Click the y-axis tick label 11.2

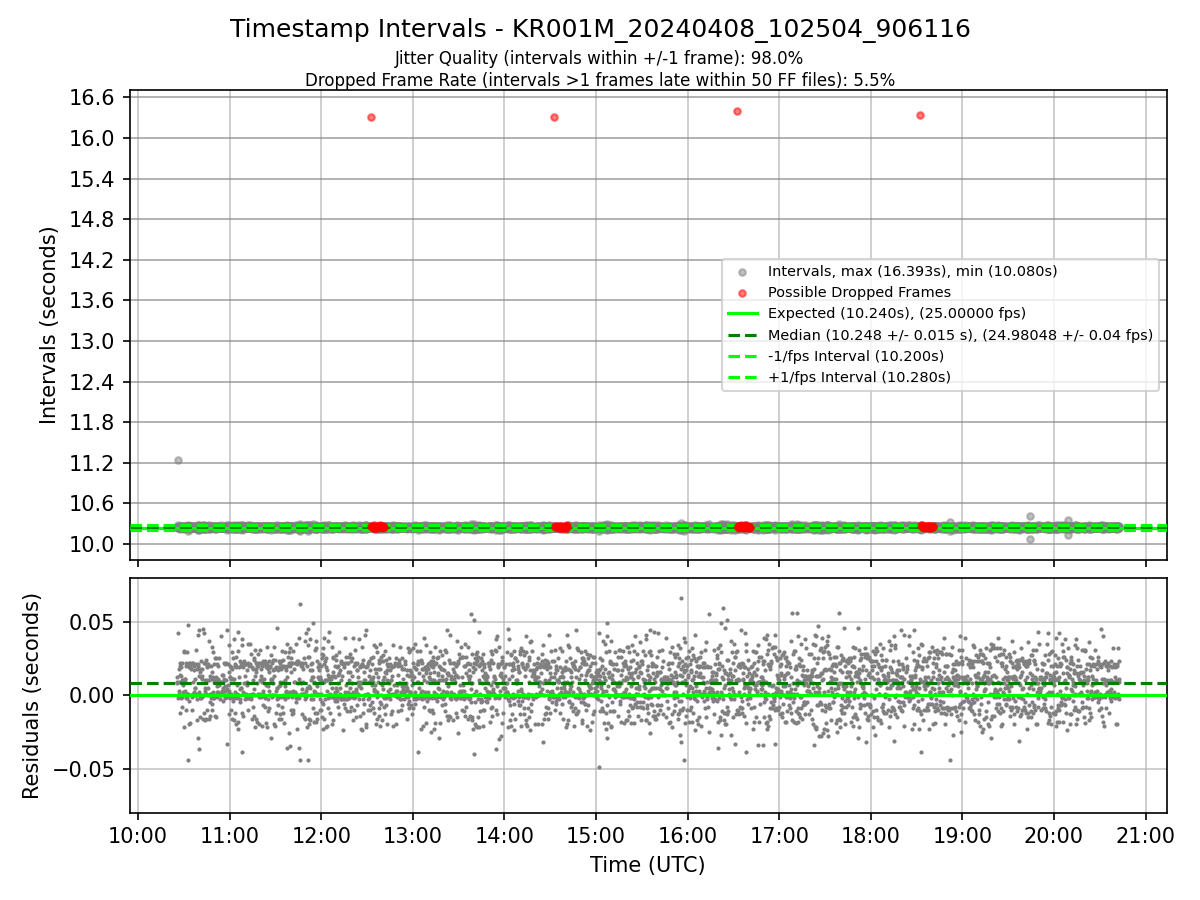[x=93, y=463]
